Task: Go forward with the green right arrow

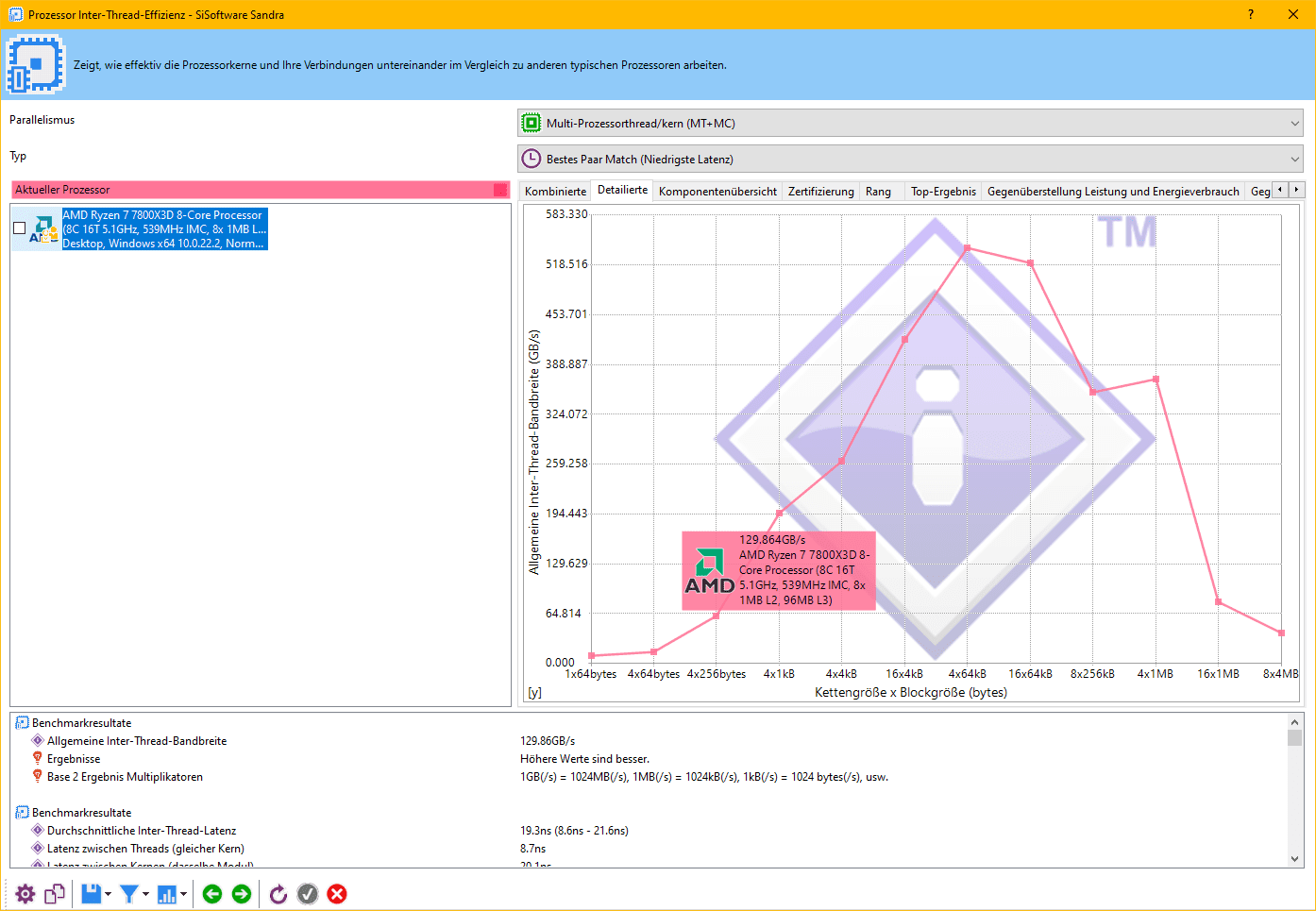Action: click(242, 894)
